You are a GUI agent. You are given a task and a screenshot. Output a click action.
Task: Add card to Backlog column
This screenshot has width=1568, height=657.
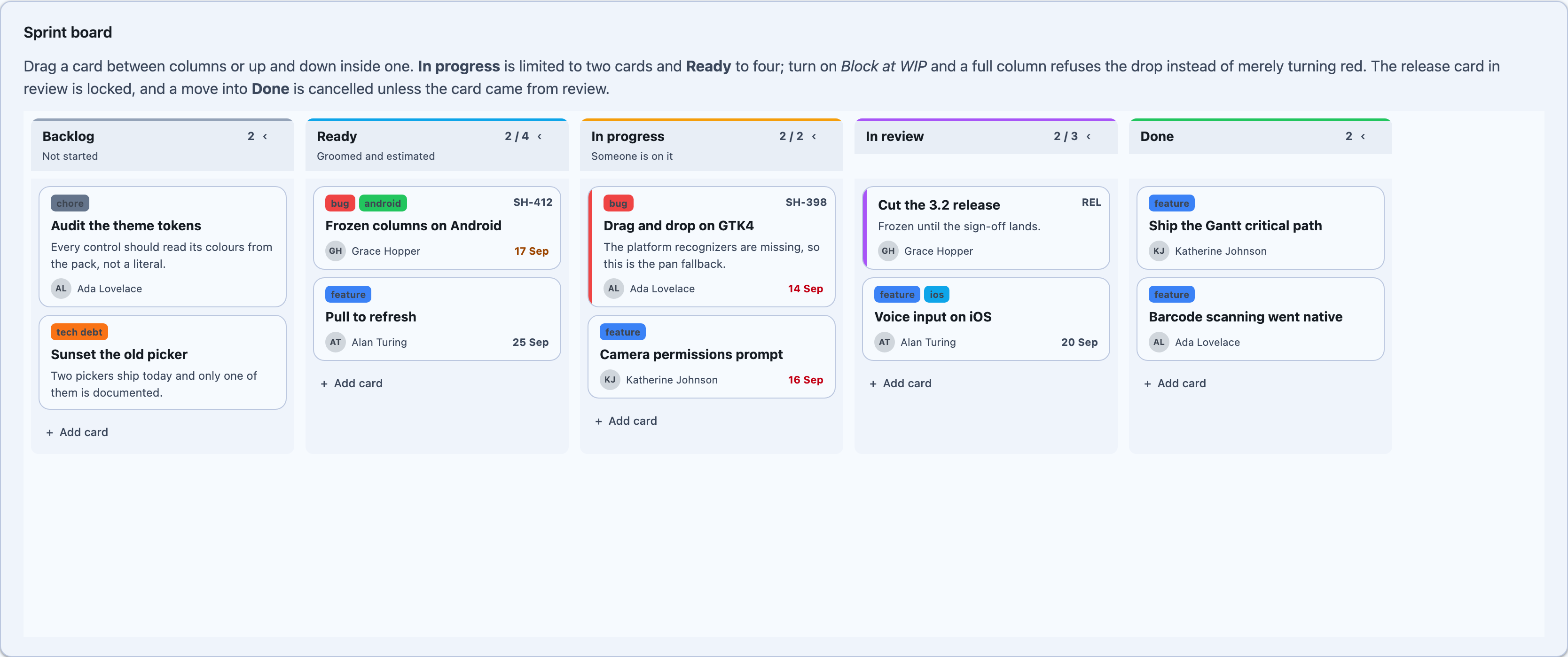[x=77, y=432]
